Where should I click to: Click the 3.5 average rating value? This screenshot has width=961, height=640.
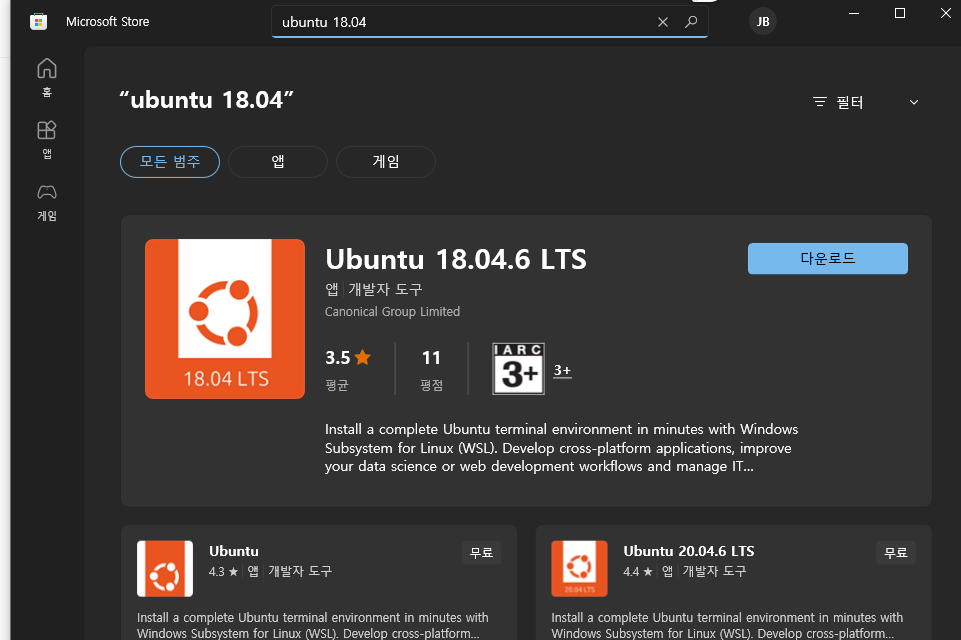[338, 357]
